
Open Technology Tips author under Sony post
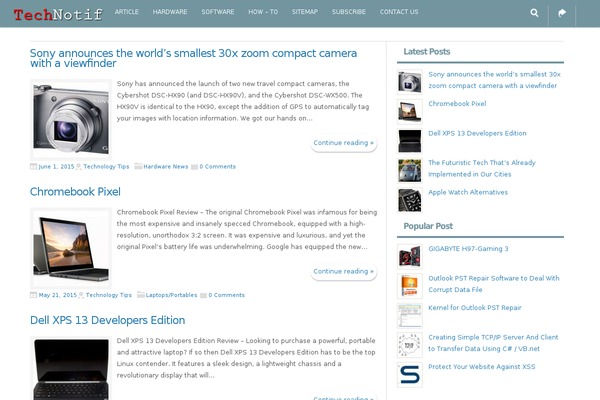tap(106, 167)
